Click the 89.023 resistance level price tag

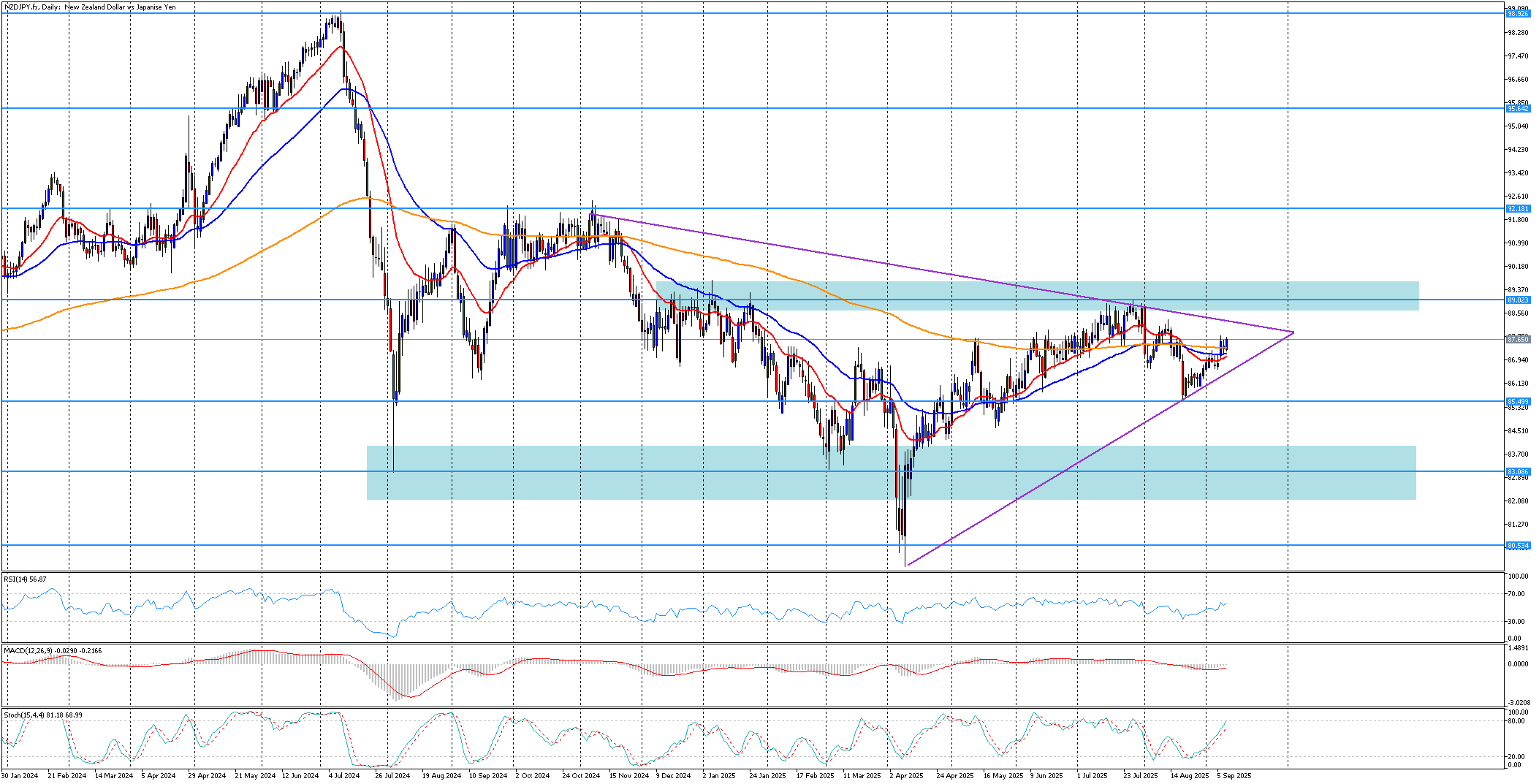tap(1518, 300)
